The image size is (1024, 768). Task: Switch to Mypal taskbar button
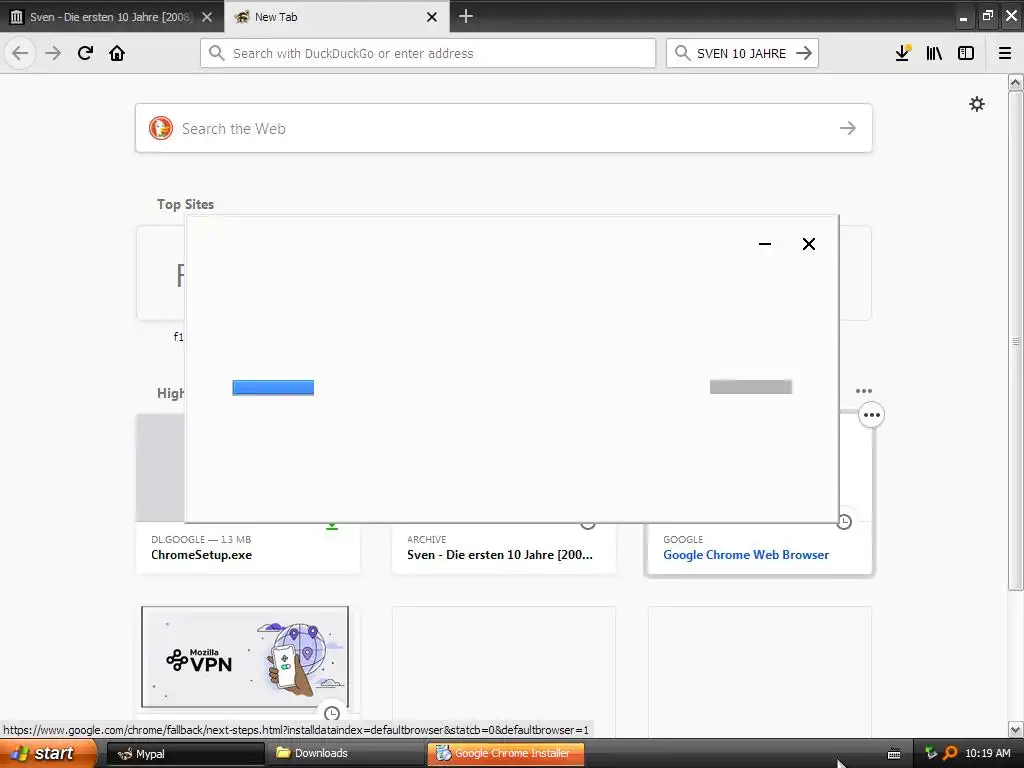[x=185, y=754]
